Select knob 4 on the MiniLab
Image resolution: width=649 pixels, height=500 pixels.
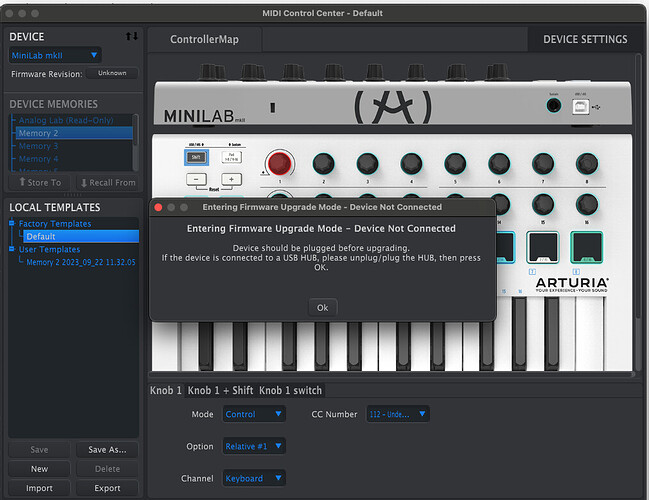pos(411,163)
